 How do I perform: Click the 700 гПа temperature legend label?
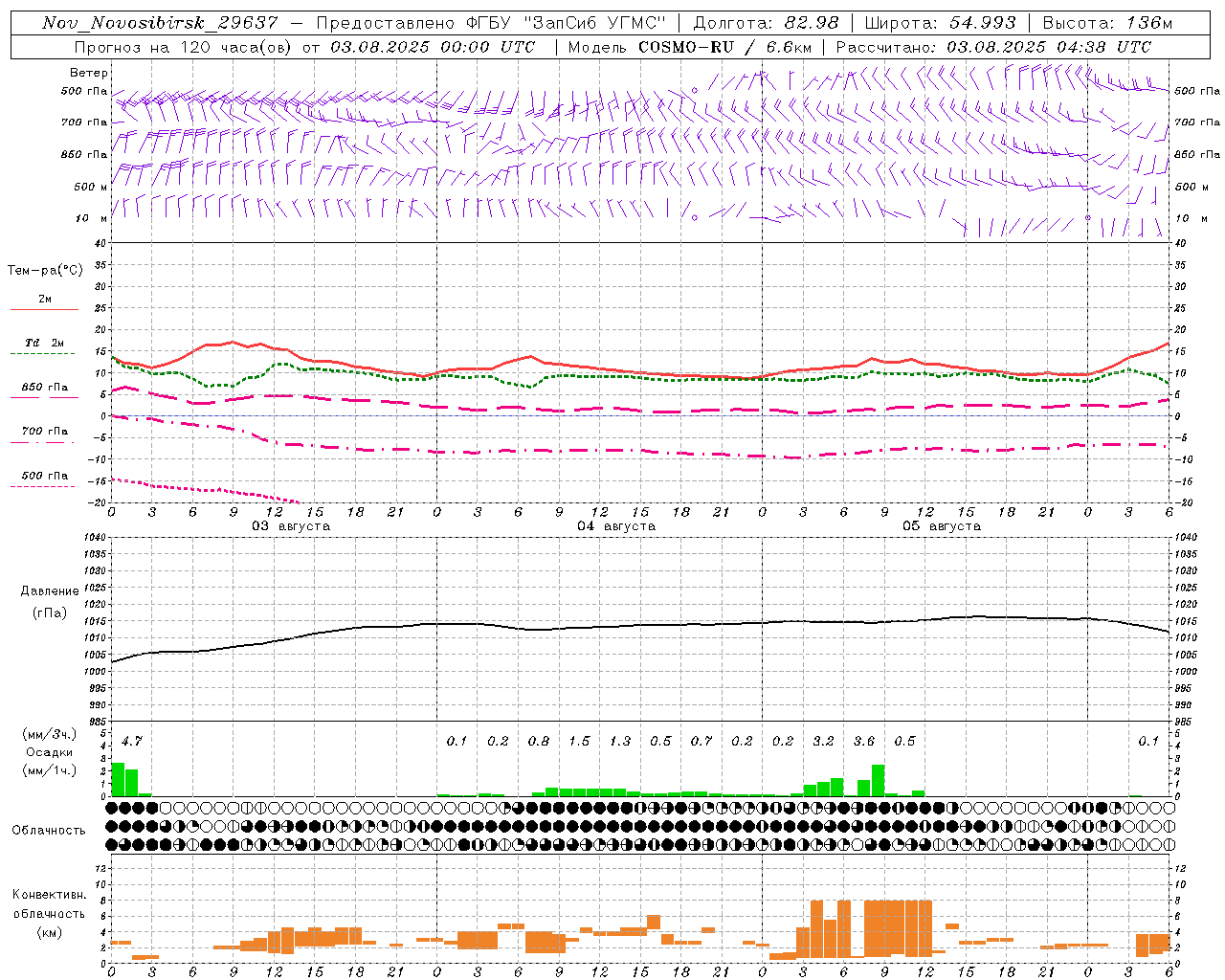coord(45,431)
